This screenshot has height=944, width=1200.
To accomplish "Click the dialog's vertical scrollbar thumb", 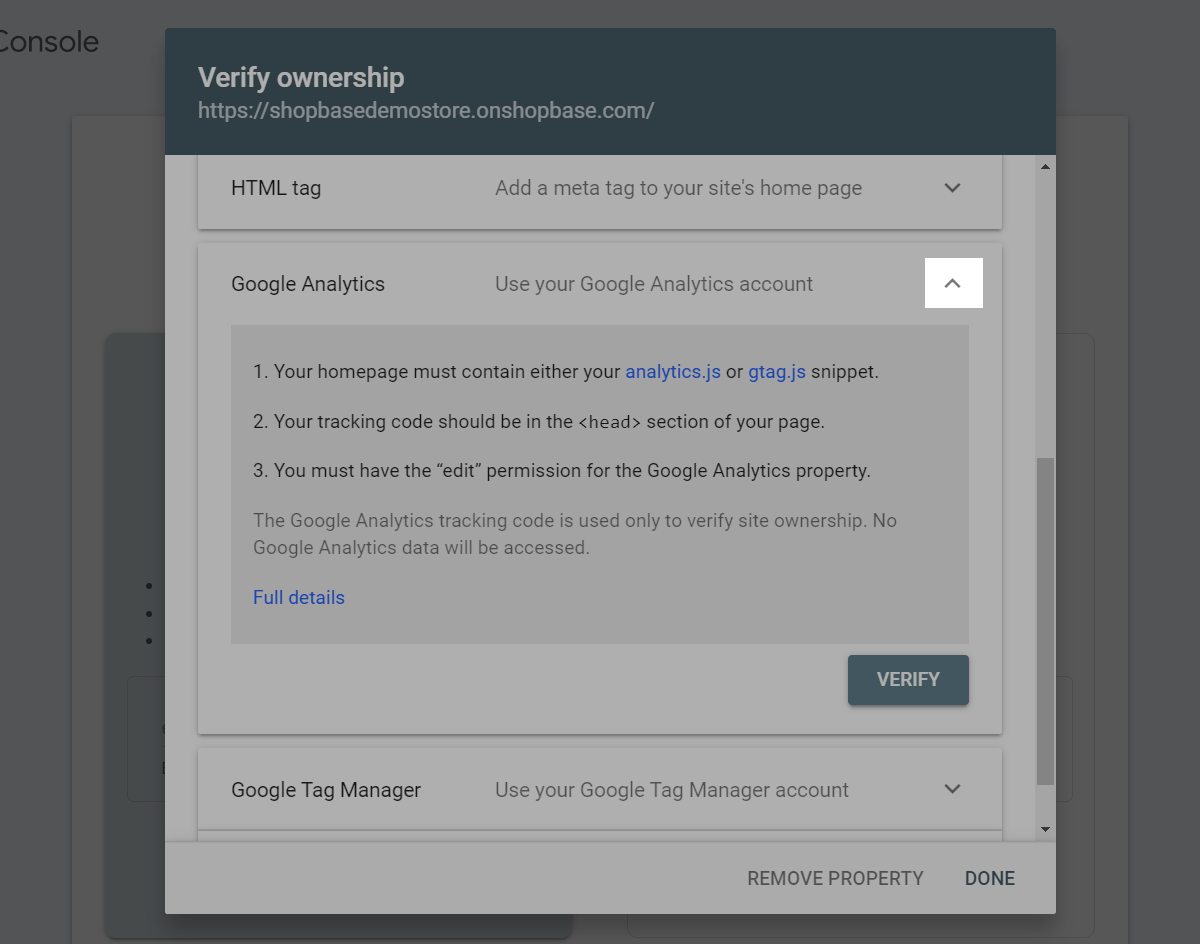I will tap(1046, 621).
